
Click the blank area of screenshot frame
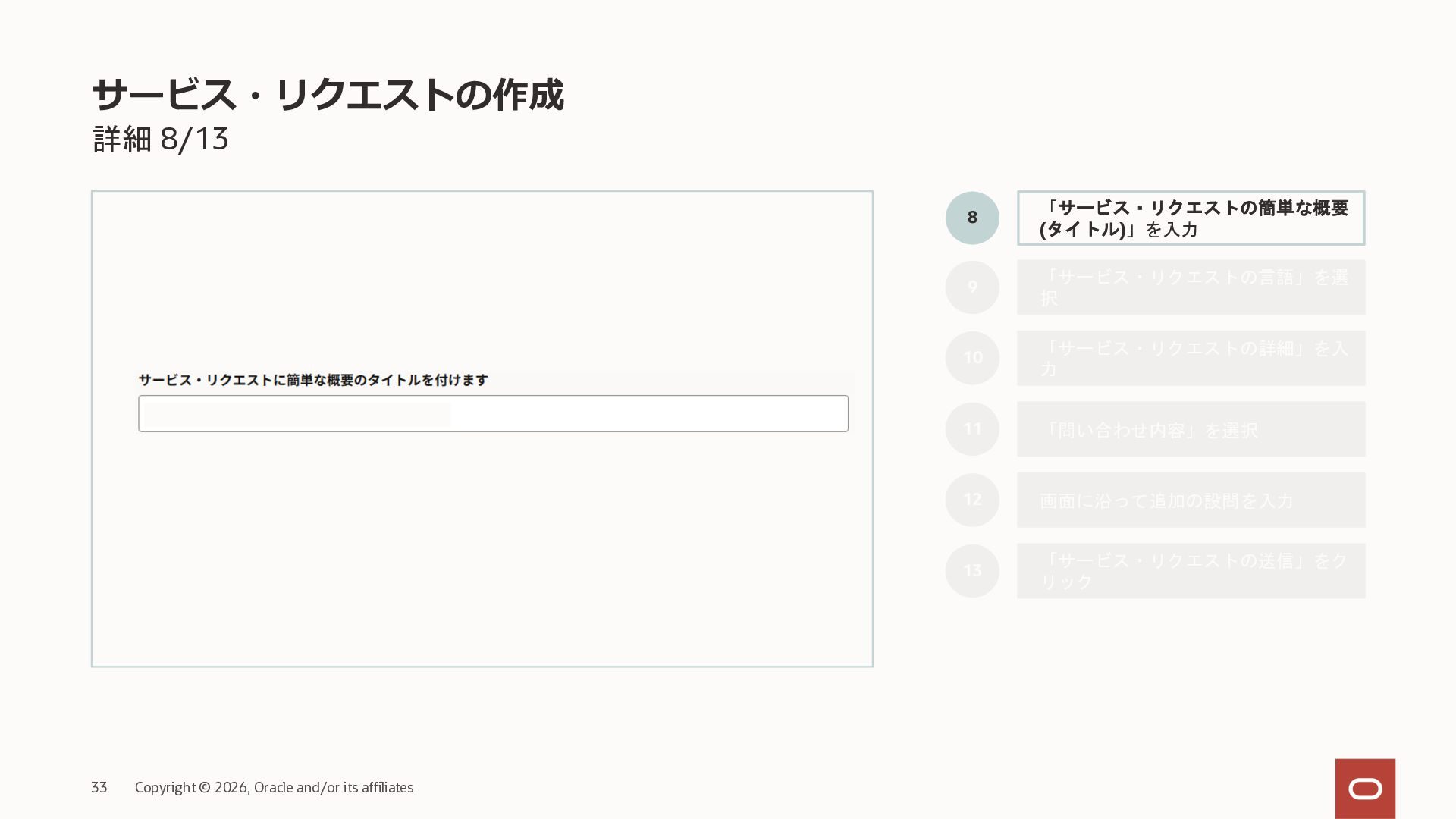(482, 561)
